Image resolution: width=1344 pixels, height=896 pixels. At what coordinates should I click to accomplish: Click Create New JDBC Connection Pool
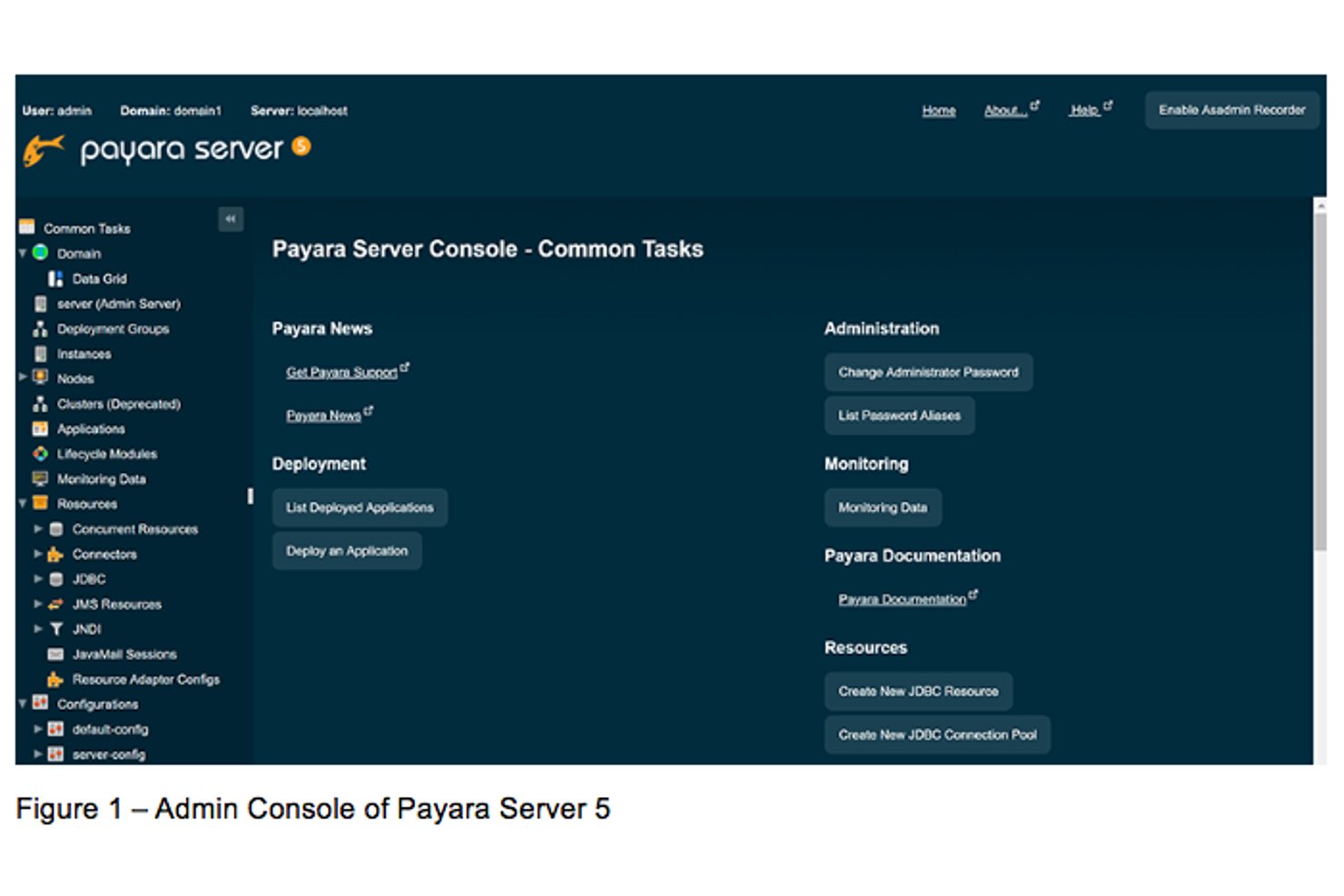click(937, 735)
